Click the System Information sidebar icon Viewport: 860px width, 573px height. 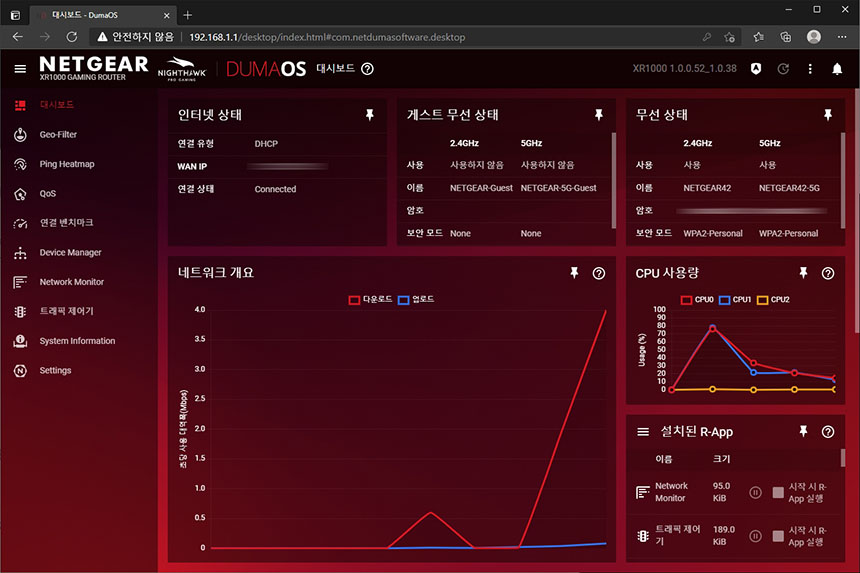(20, 341)
